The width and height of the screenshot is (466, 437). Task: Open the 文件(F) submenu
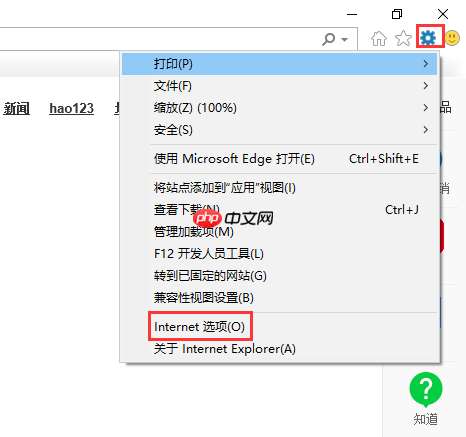pyautogui.click(x=279, y=86)
